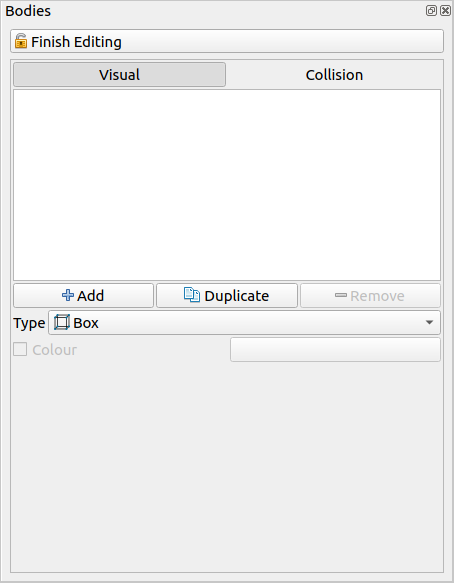The image size is (454, 583).
Task: Switch to the Collision tab
Action: 334,75
